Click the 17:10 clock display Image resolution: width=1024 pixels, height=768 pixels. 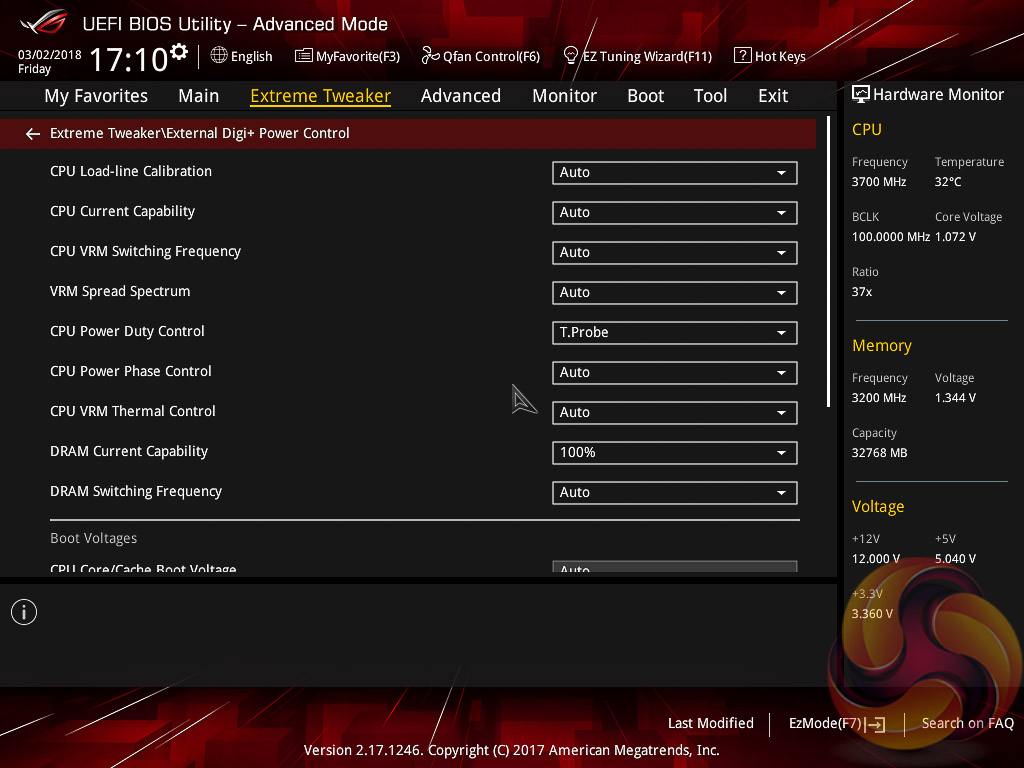tap(129, 59)
